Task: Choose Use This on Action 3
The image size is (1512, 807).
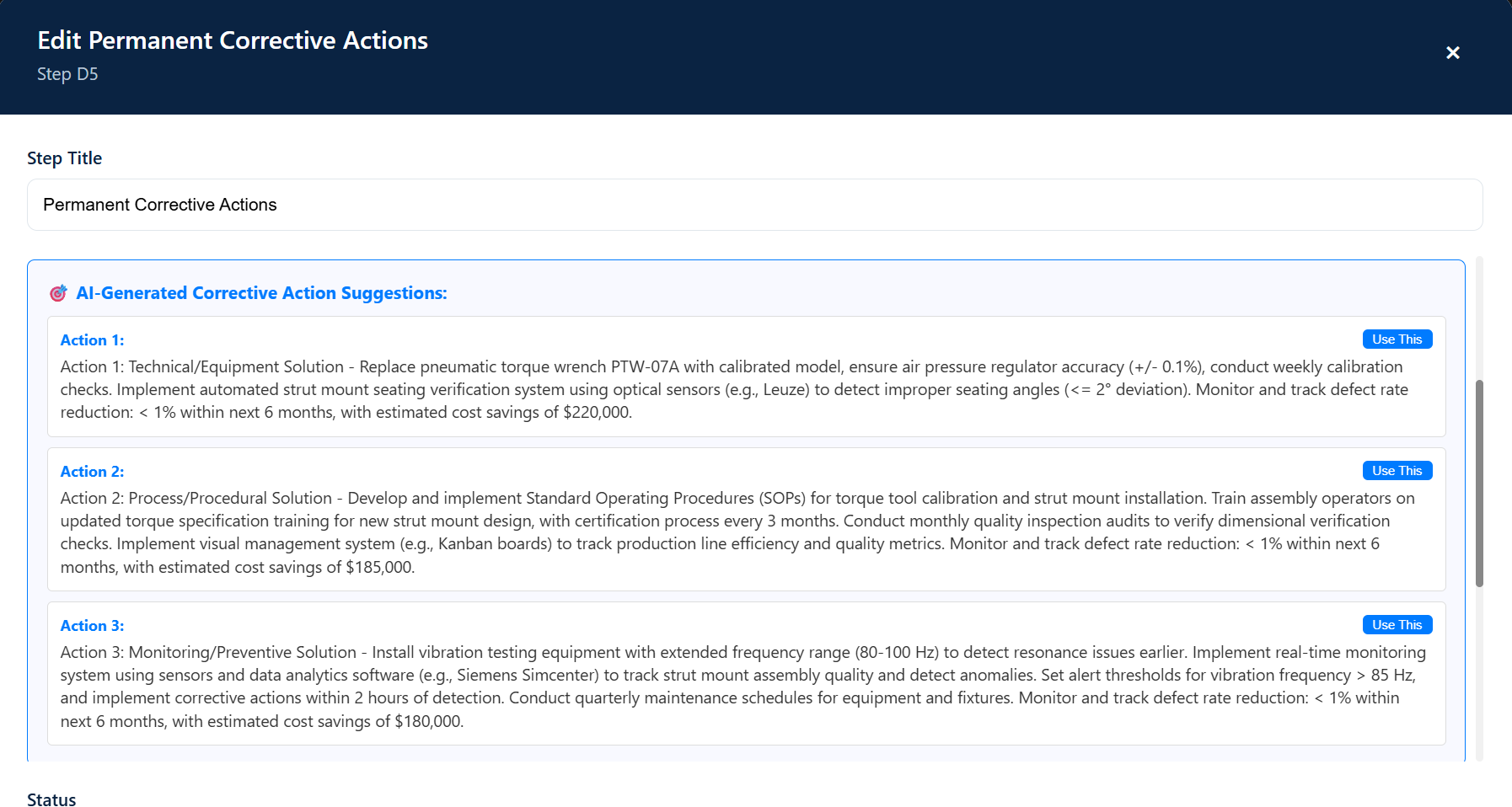Action: tap(1397, 625)
